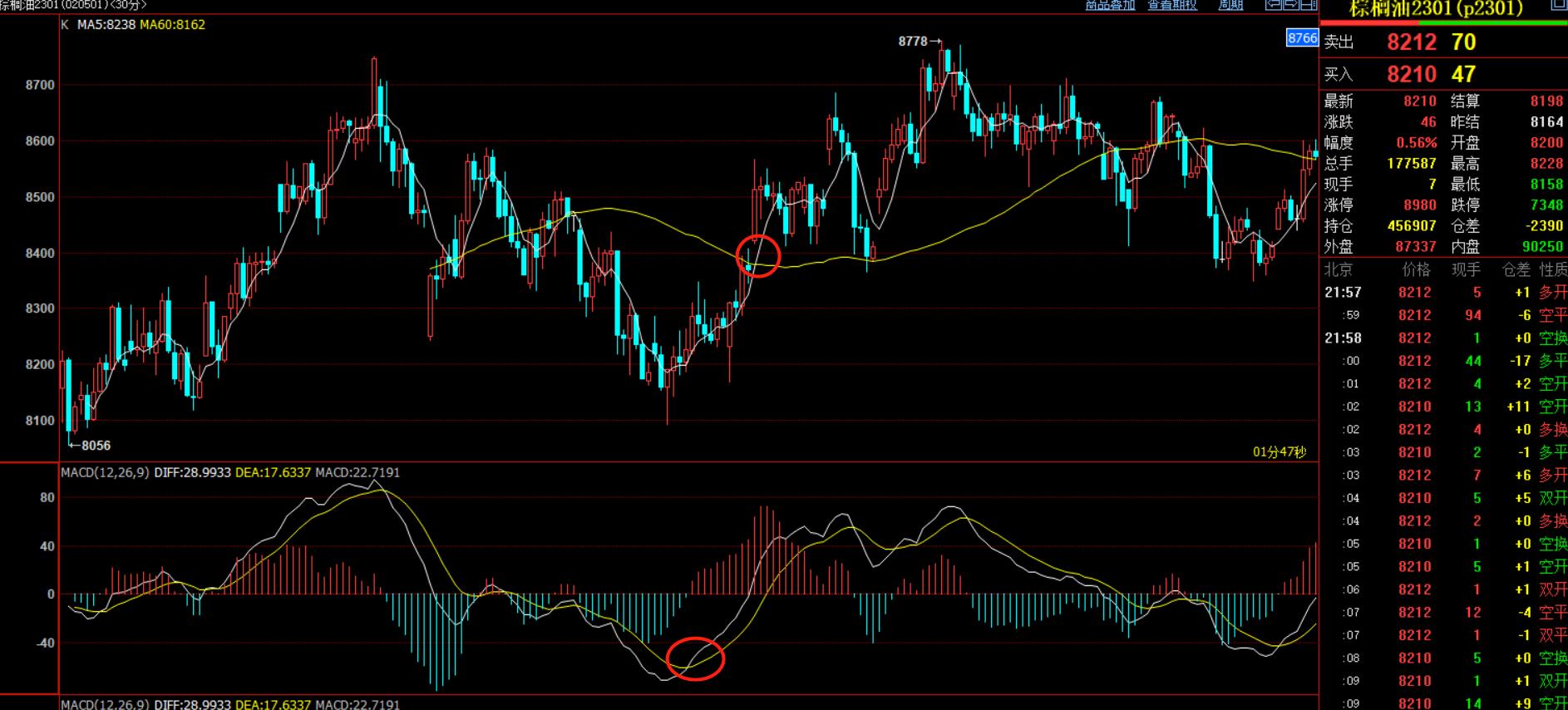Select the +6 position change cell
The image size is (1568, 710).
coord(1522,476)
